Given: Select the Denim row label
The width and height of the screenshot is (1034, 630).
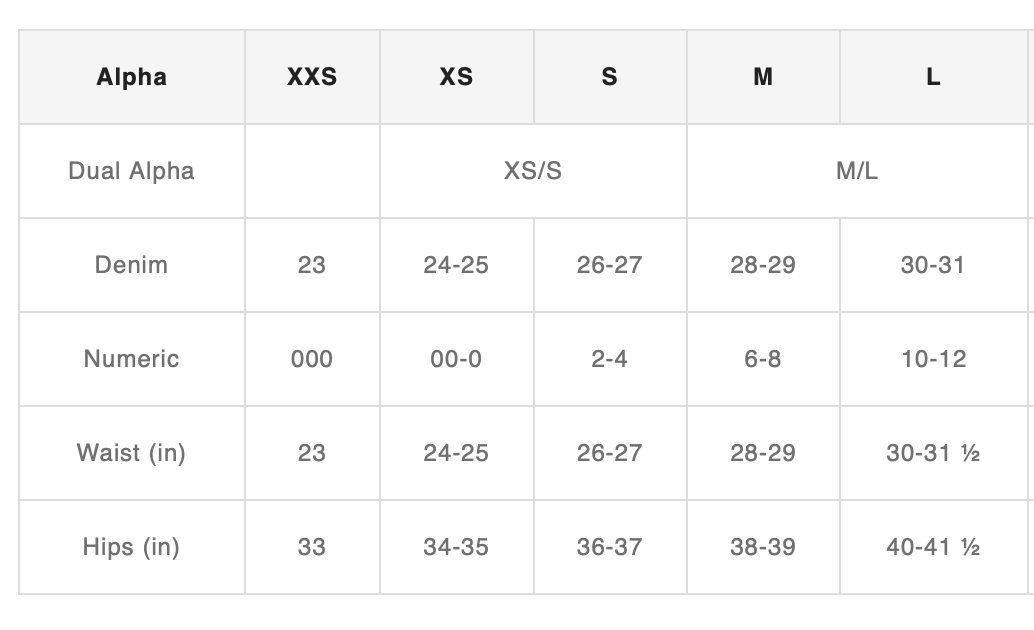Looking at the screenshot, I should pos(132,265).
